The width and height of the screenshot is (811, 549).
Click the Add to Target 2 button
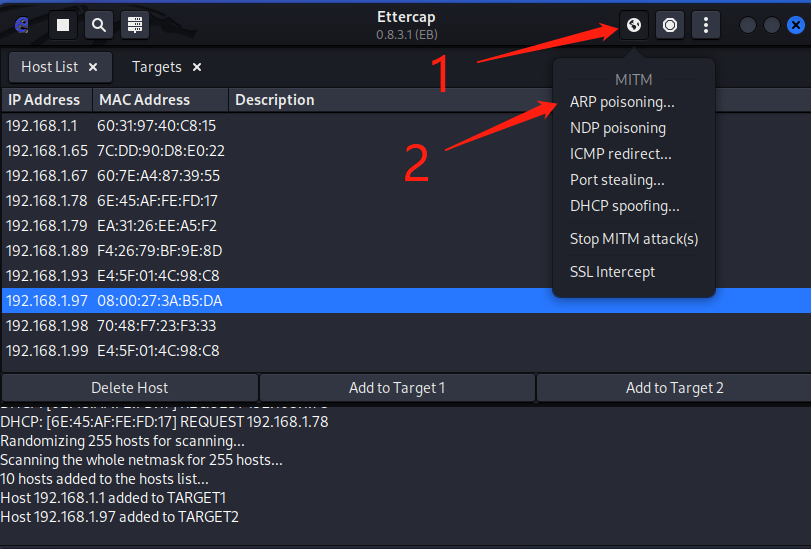coord(674,388)
